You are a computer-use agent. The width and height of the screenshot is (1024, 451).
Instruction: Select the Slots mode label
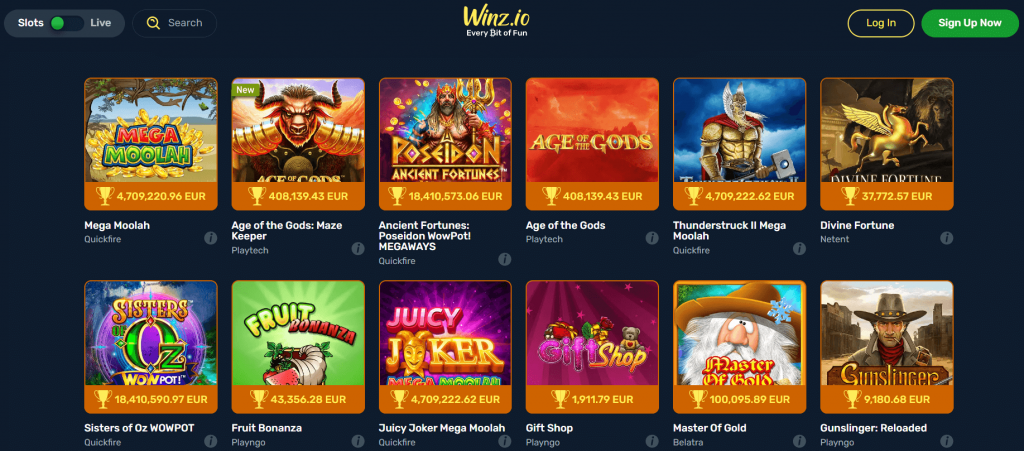click(31, 23)
